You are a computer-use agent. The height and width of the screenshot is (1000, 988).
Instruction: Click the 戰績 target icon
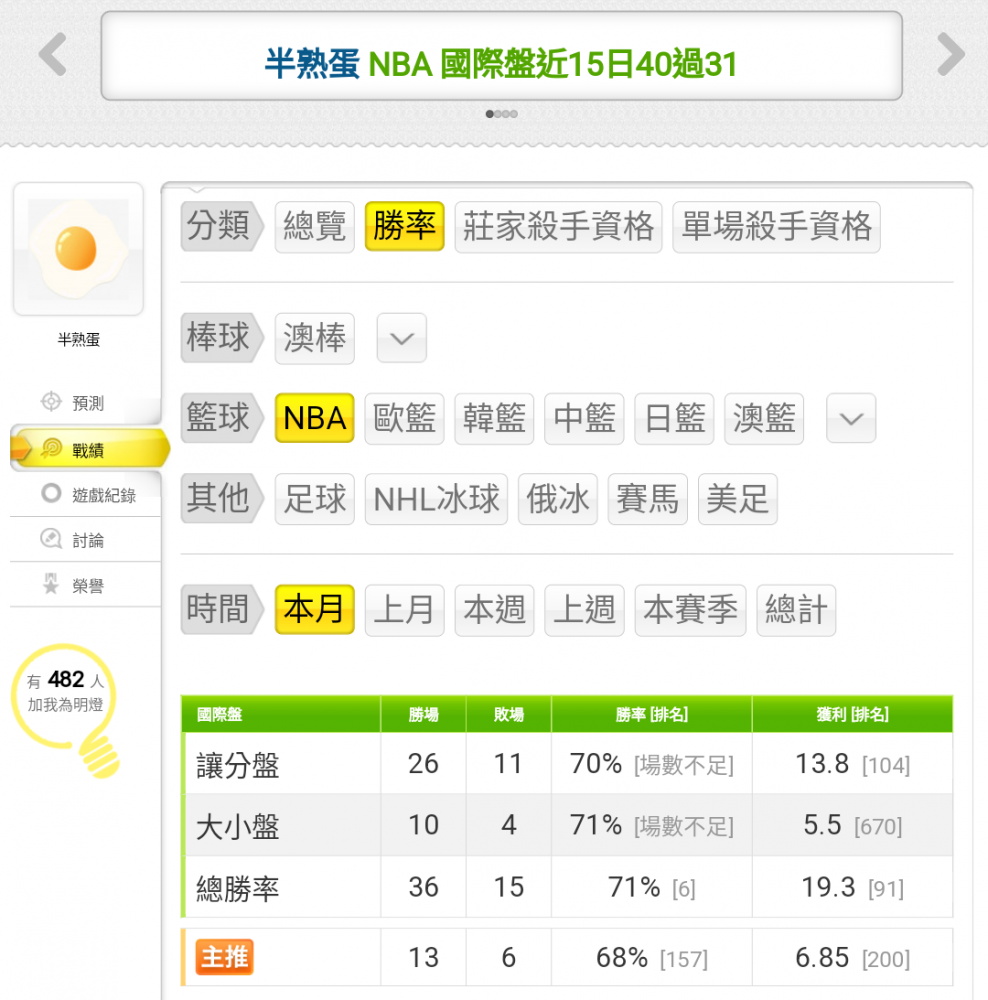pyautogui.click(x=51, y=449)
